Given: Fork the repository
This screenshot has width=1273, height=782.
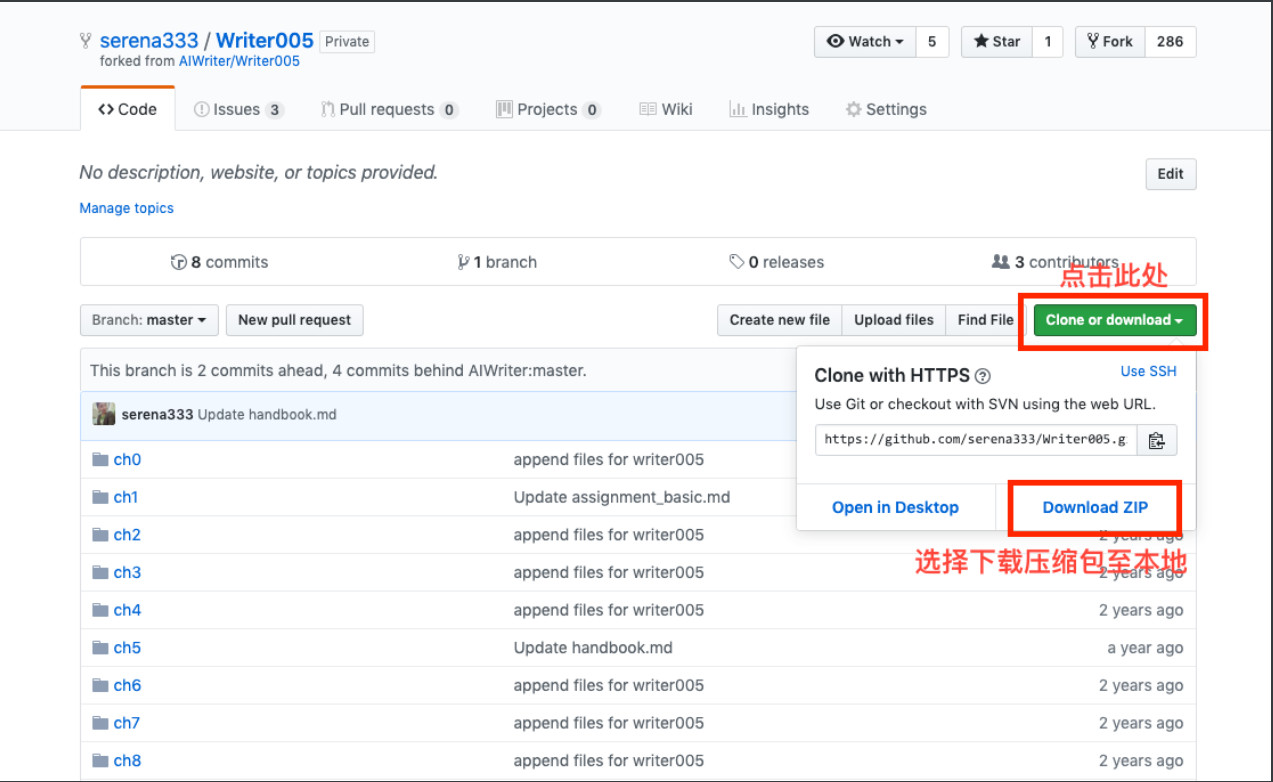Looking at the screenshot, I should coord(1110,41).
